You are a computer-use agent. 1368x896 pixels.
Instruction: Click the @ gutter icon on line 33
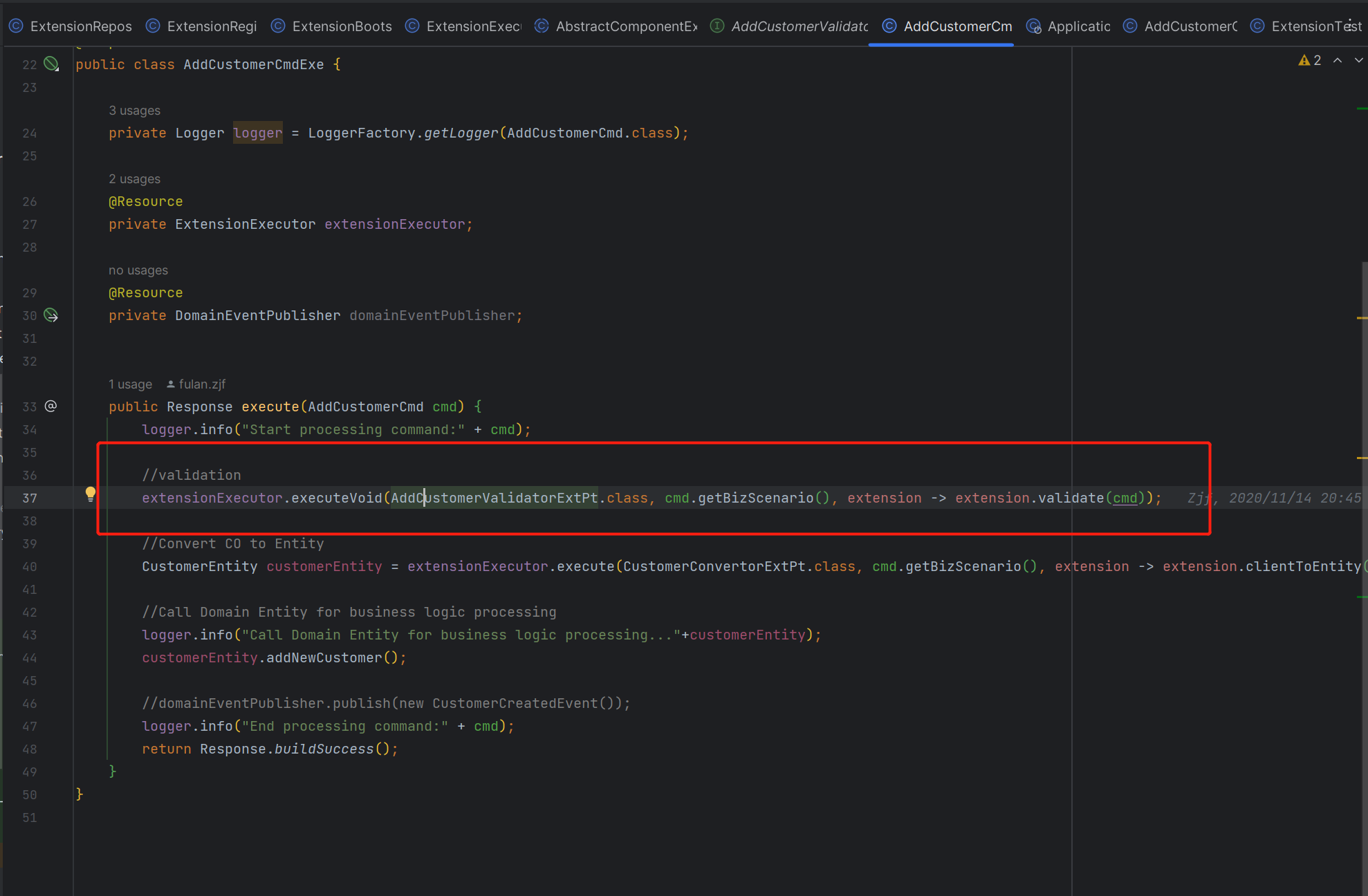tap(50, 406)
